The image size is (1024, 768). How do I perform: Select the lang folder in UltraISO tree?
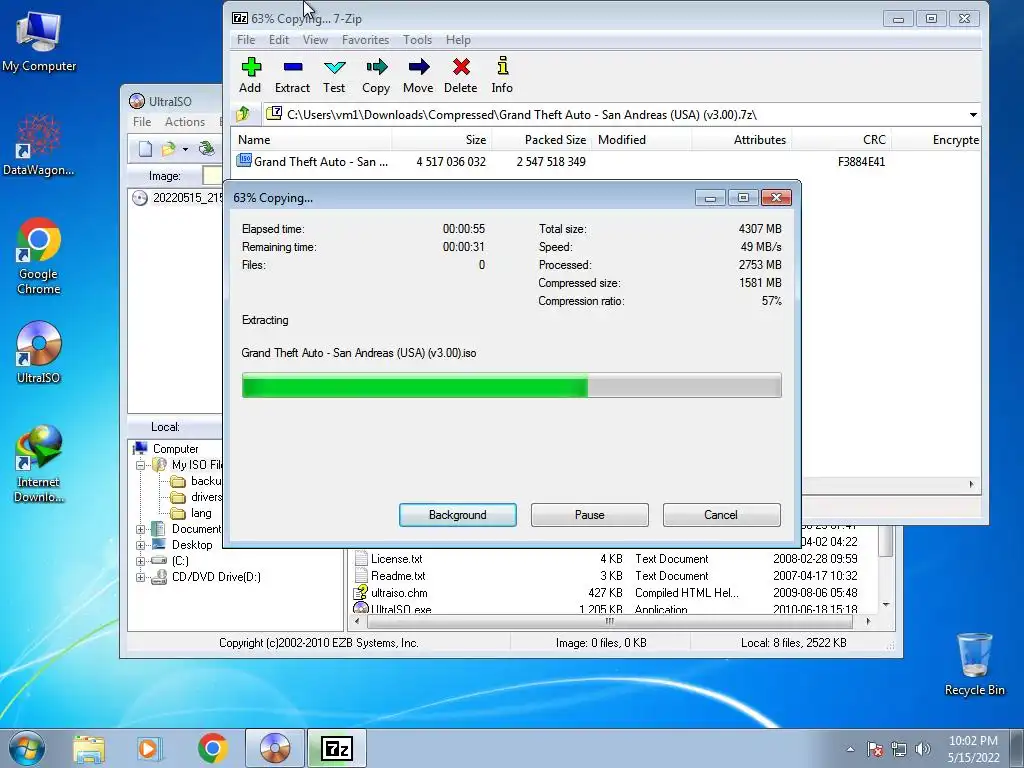pos(191,513)
